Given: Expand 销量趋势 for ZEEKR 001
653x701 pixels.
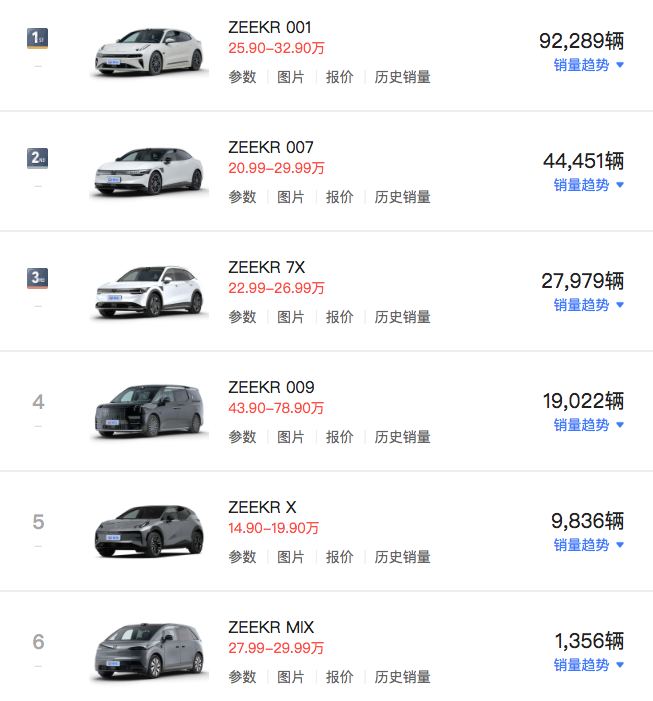Looking at the screenshot, I should 589,65.
